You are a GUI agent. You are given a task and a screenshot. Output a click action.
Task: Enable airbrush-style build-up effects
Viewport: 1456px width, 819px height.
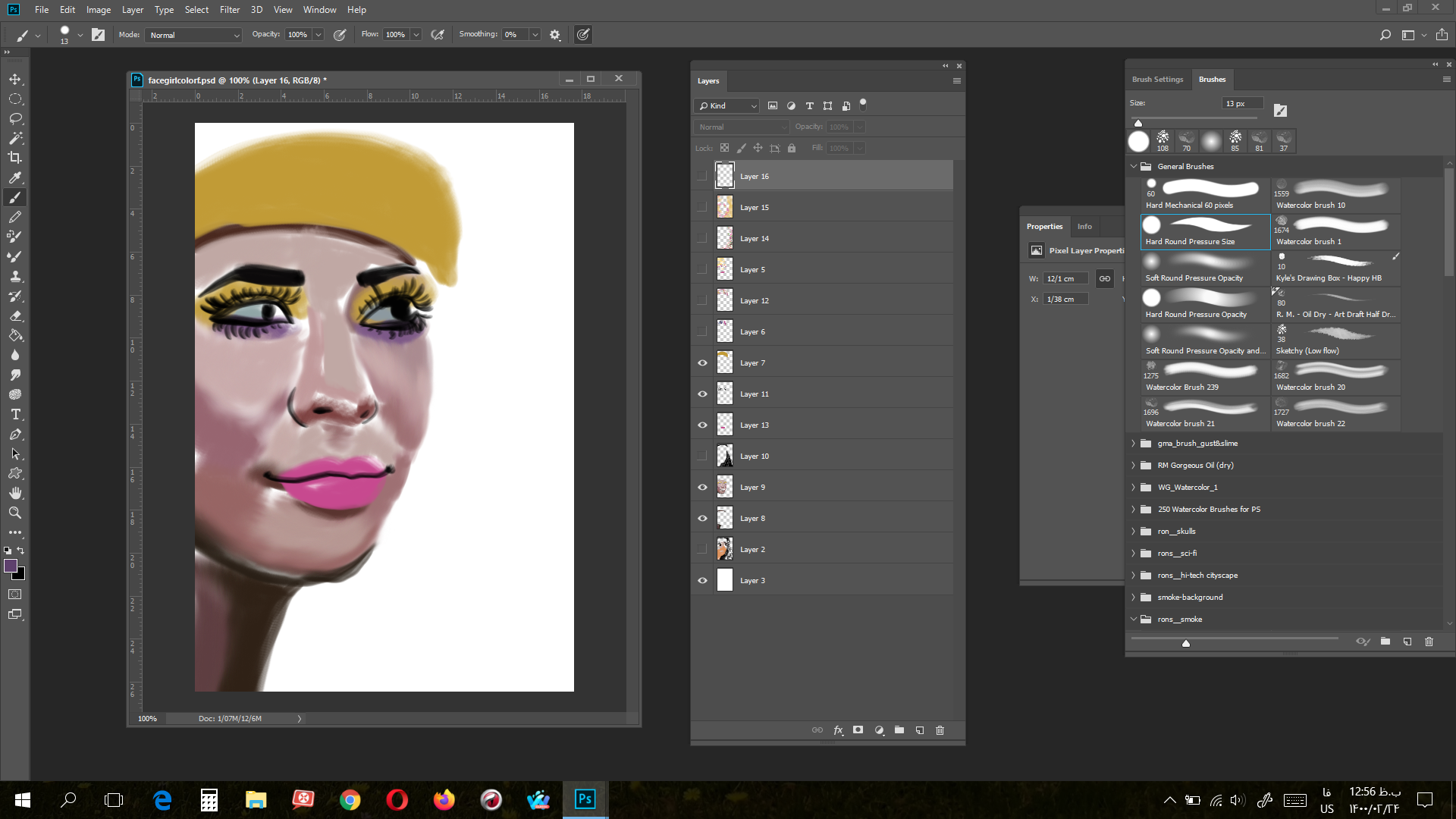[438, 35]
